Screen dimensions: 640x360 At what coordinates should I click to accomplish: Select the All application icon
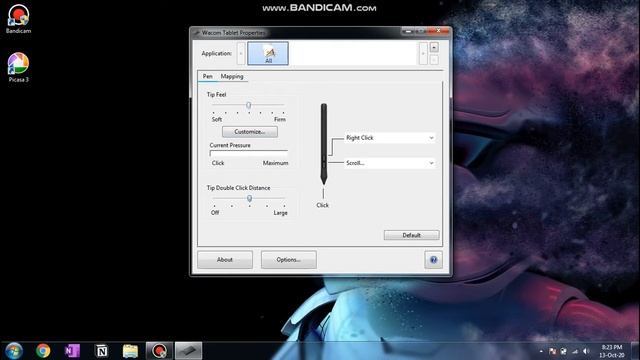pos(268,53)
